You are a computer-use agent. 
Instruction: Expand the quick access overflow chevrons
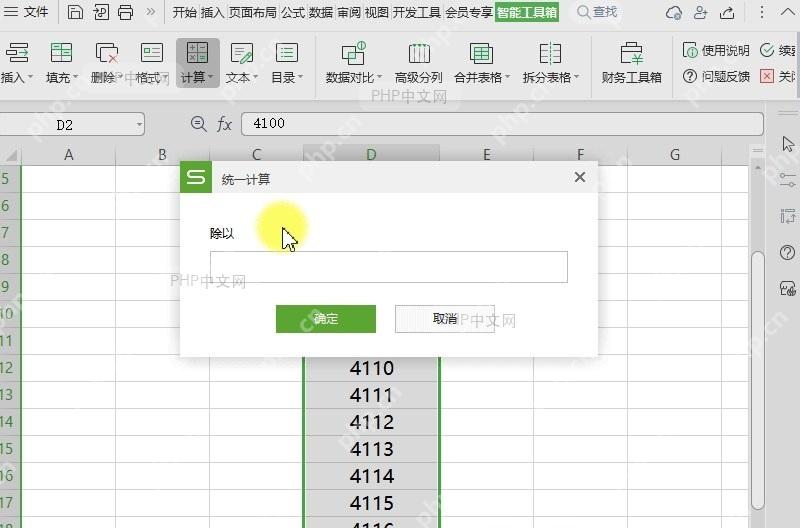[151, 12]
